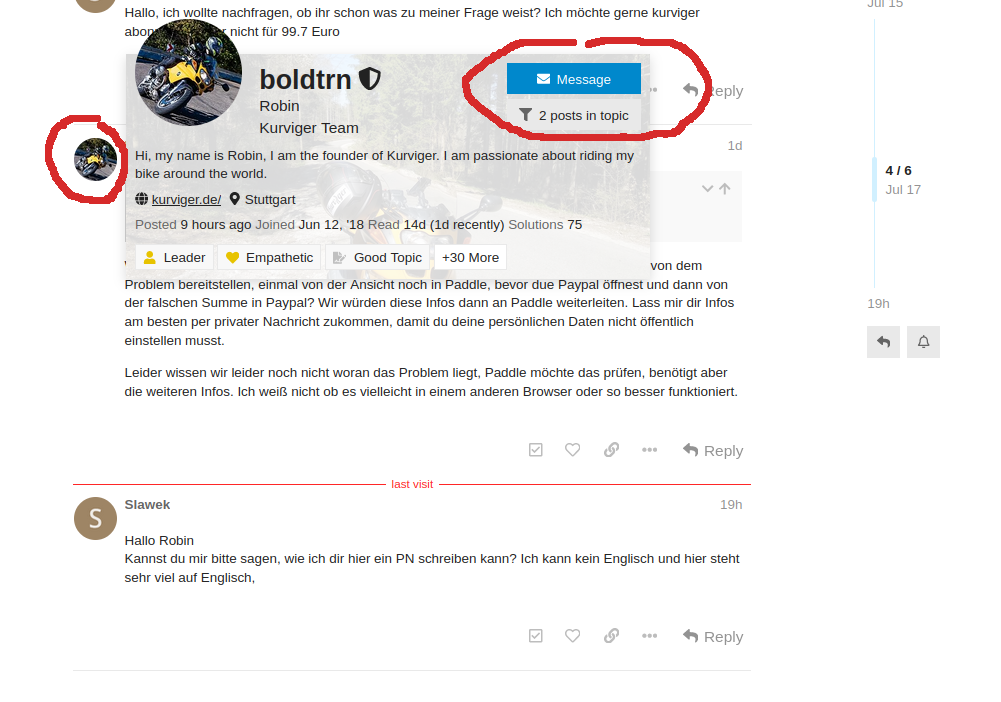Reply to Slawek's post

coord(713,636)
